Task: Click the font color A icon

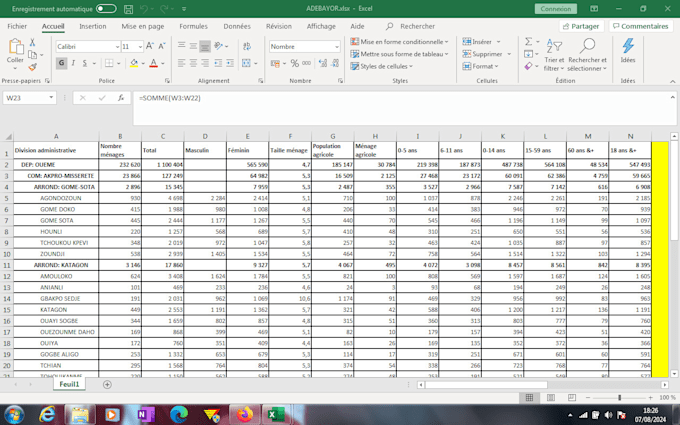Action: 154,63
